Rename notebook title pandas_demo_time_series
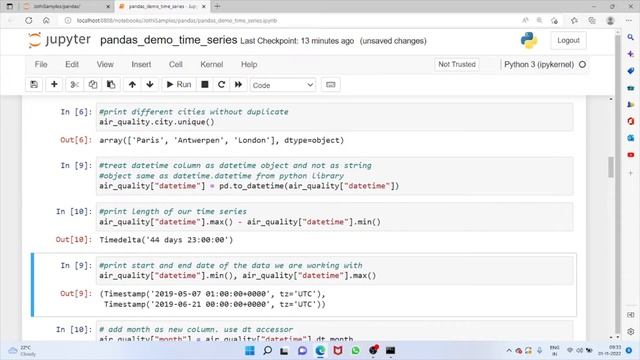This screenshot has width=640, height=360. click(x=169, y=40)
